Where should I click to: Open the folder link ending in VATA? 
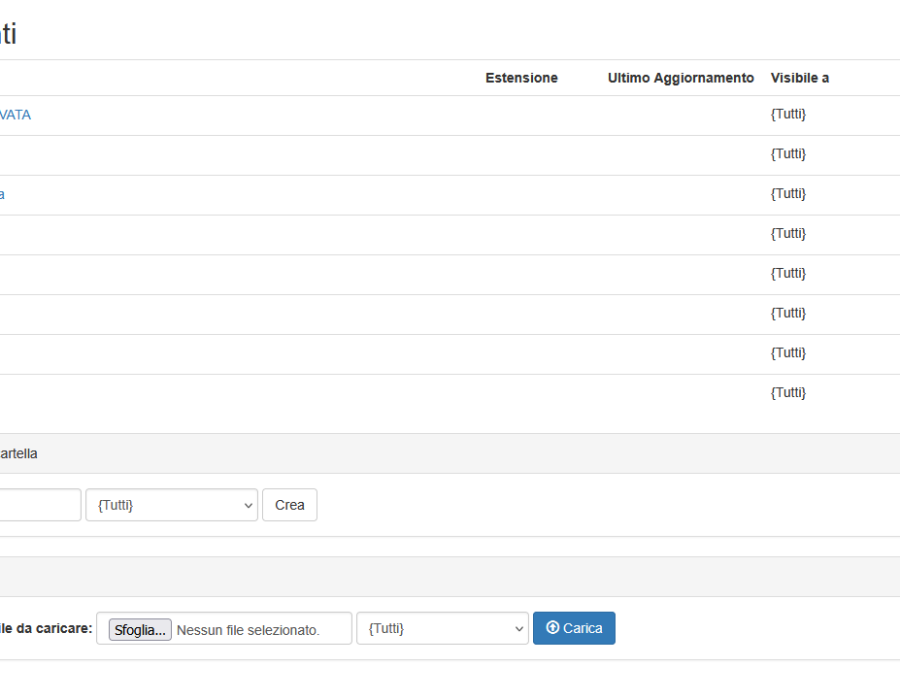(15, 115)
